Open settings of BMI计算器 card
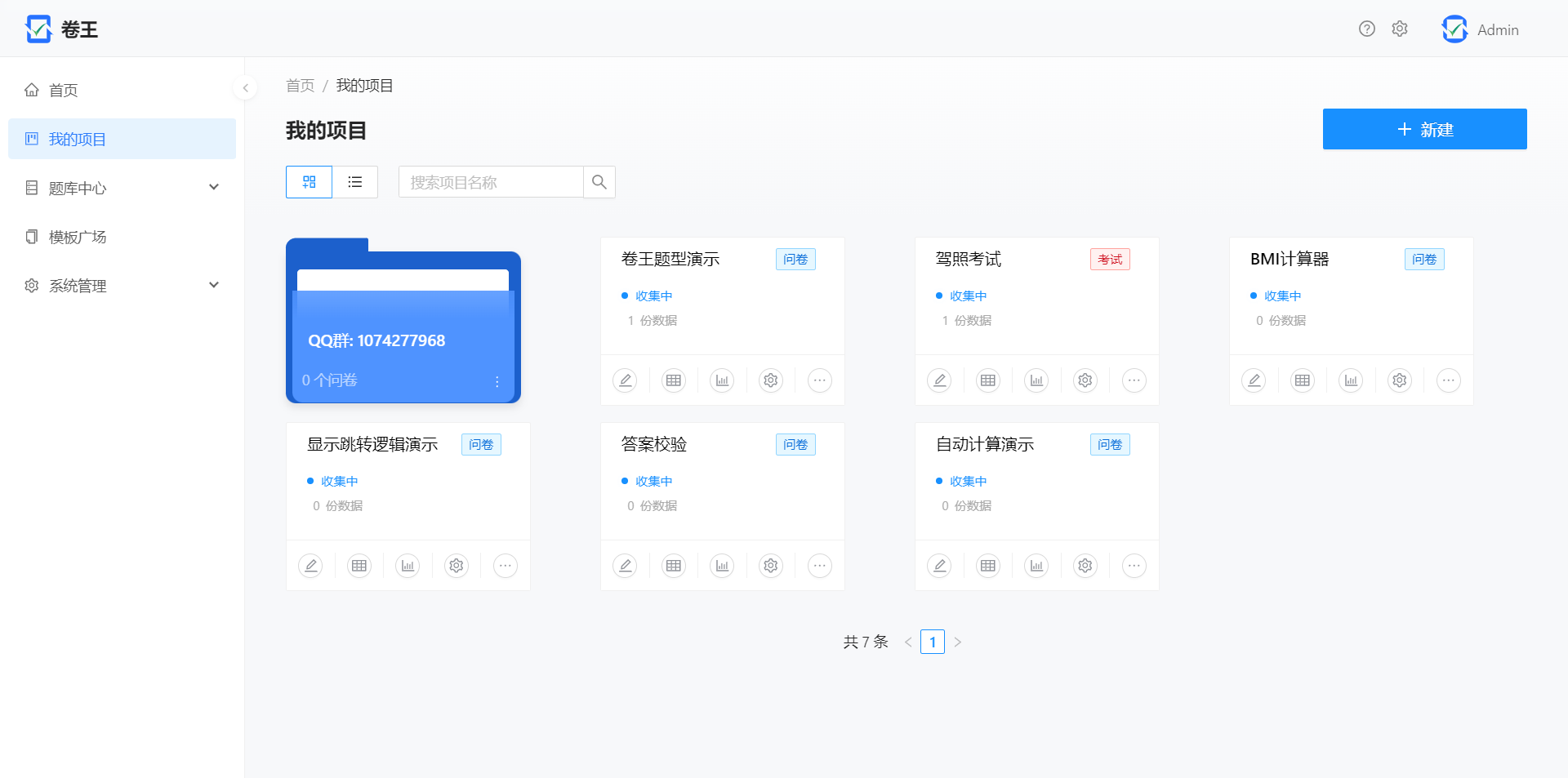The width and height of the screenshot is (1568, 778). tap(1400, 380)
